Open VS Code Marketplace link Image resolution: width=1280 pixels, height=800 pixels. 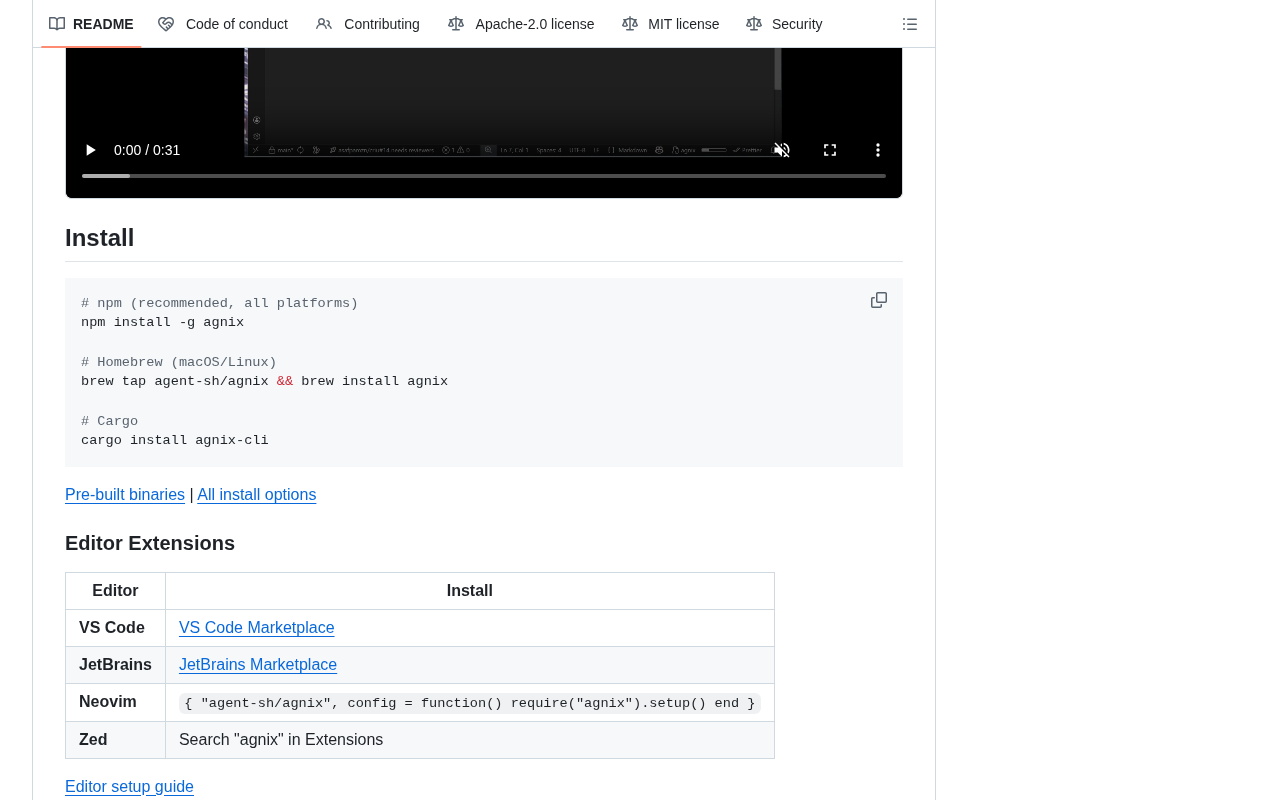click(257, 628)
